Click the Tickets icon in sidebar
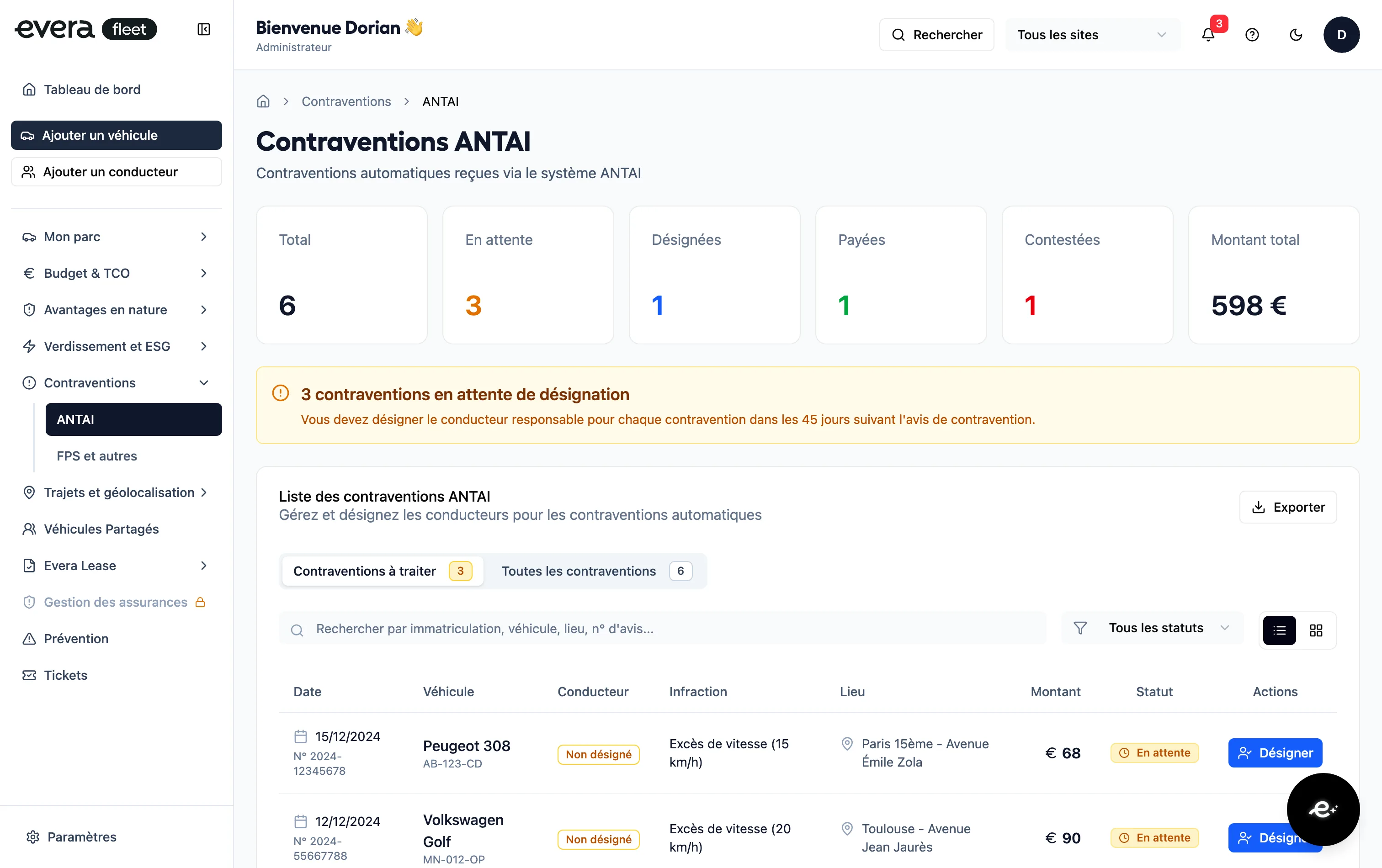 [29, 675]
